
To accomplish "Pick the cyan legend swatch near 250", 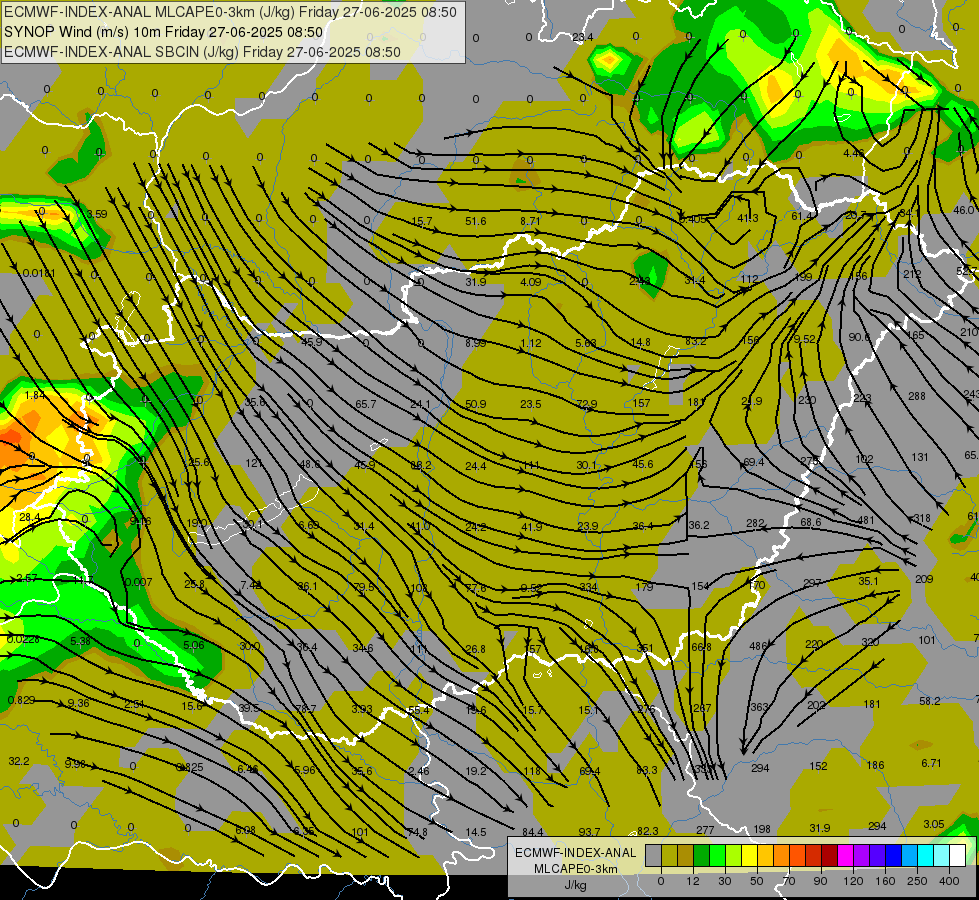I will coord(926,856).
